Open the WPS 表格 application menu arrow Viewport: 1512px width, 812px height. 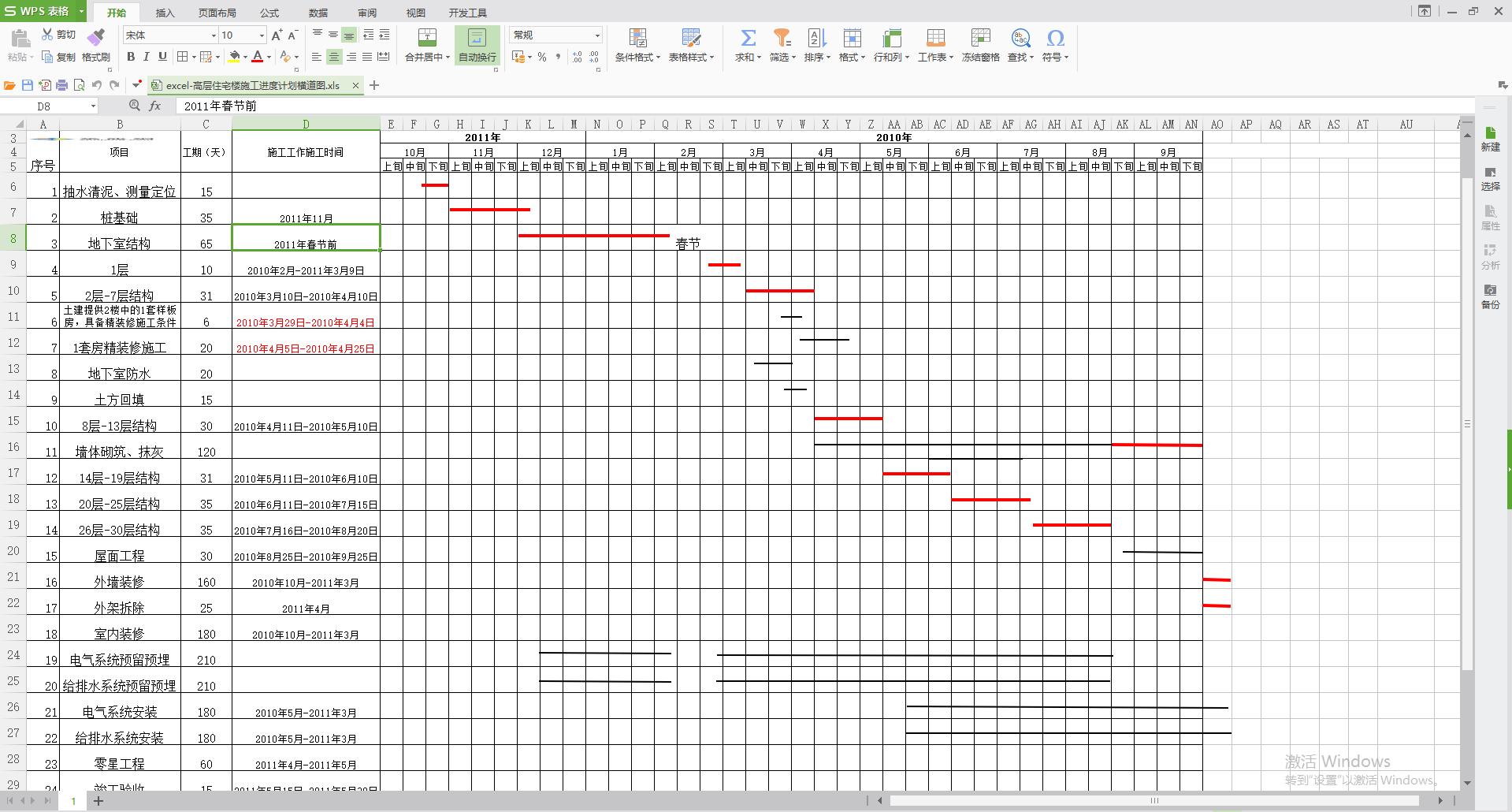81,11
